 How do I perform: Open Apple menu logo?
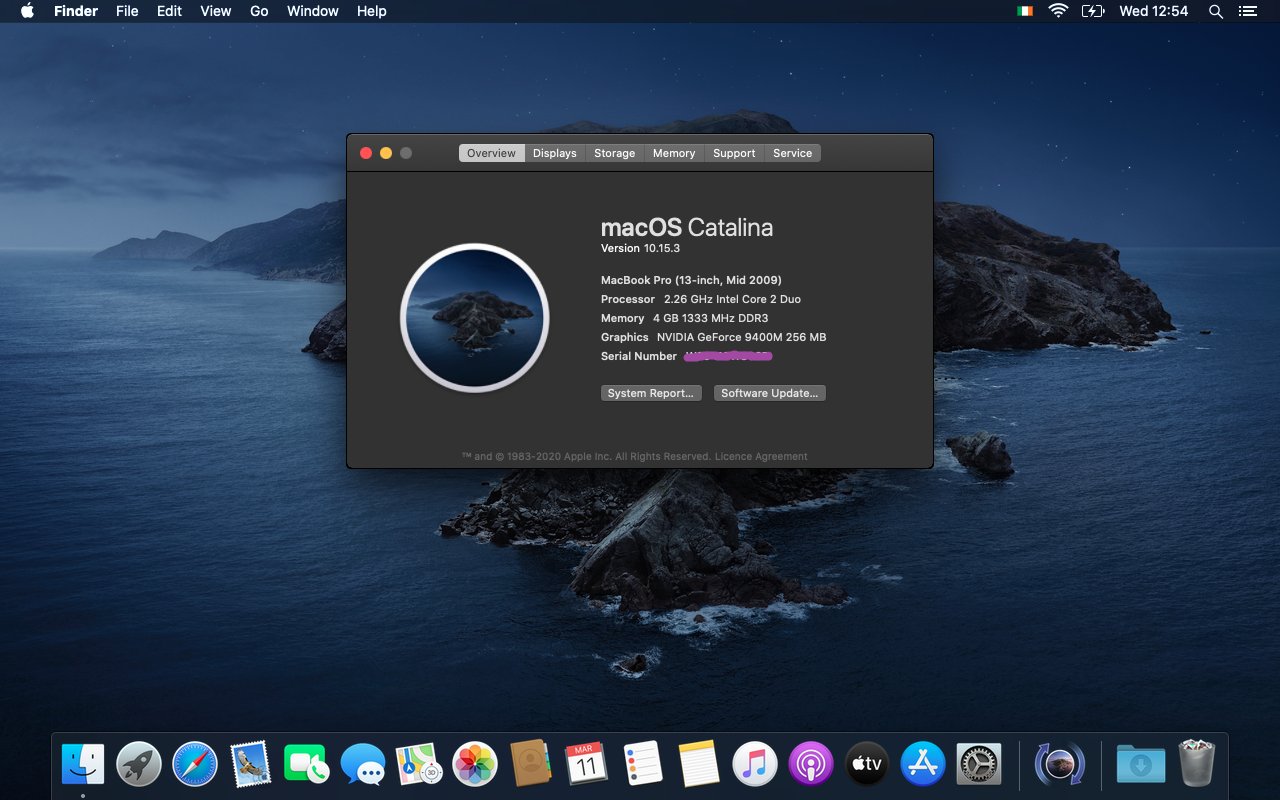tap(27, 11)
